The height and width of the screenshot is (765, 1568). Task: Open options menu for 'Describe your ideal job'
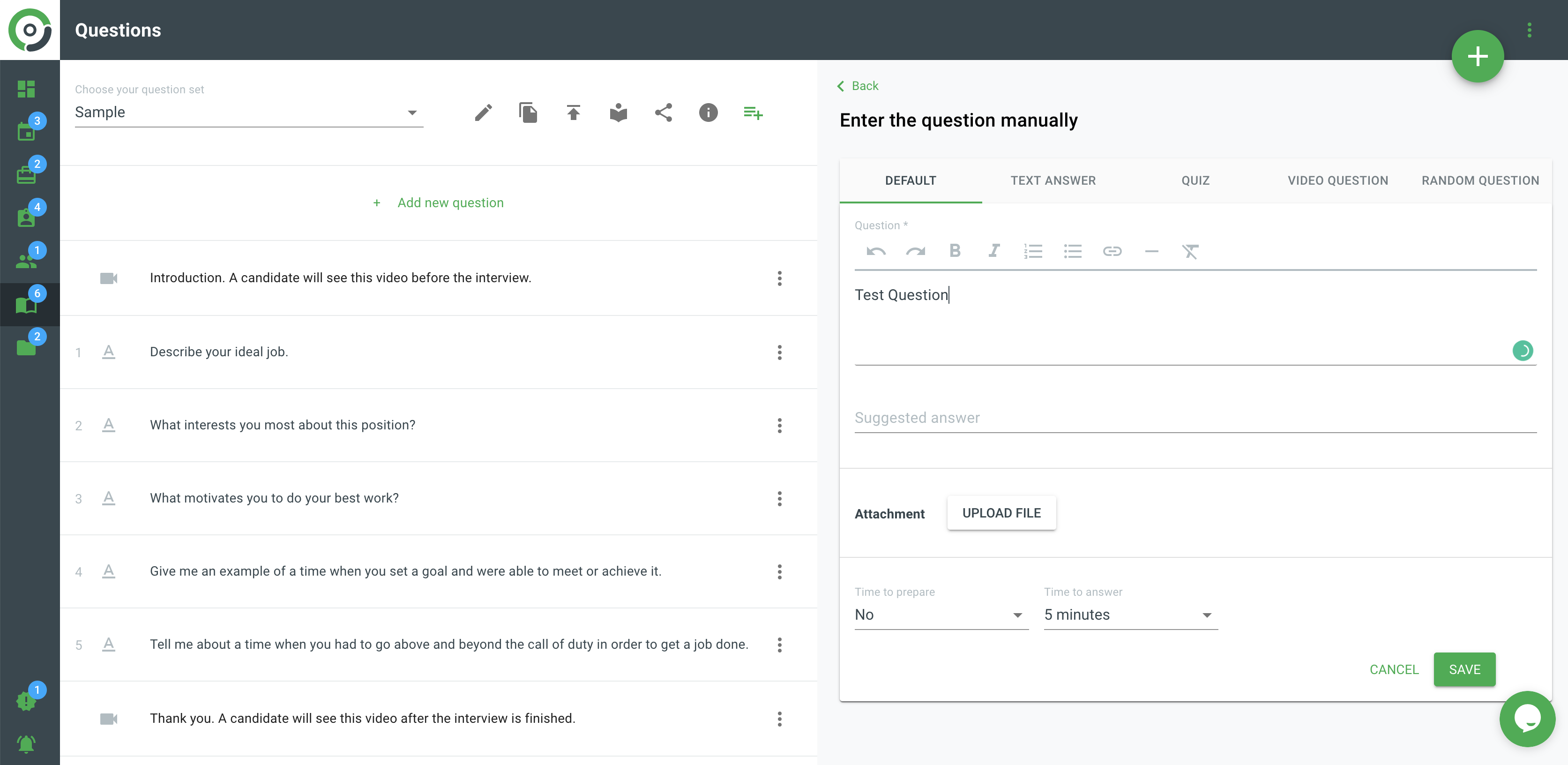click(779, 352)
